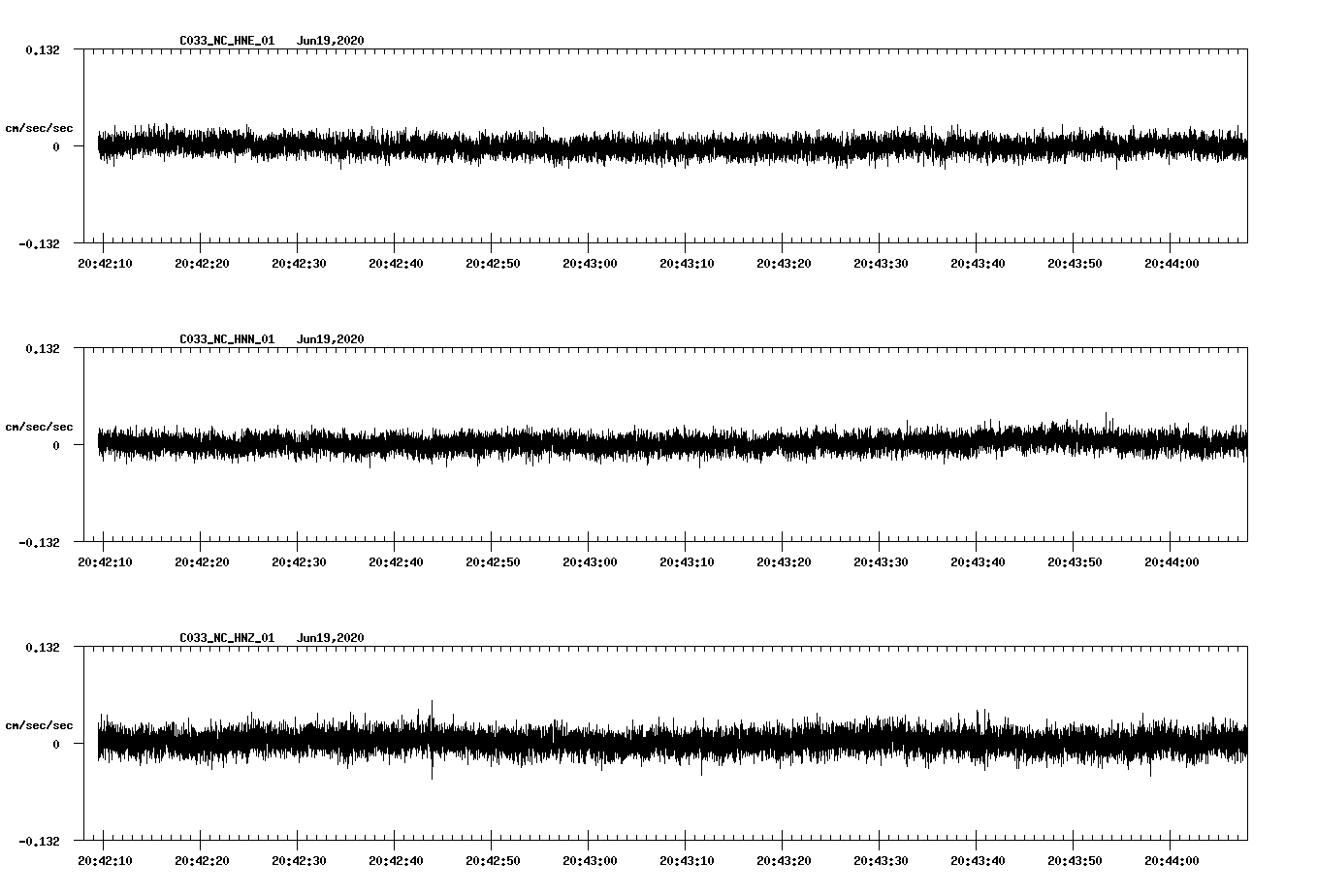Click time label 20:42:40 under HNZ plot
Screen dimensions: 1317x896
[x=396, y=861]
